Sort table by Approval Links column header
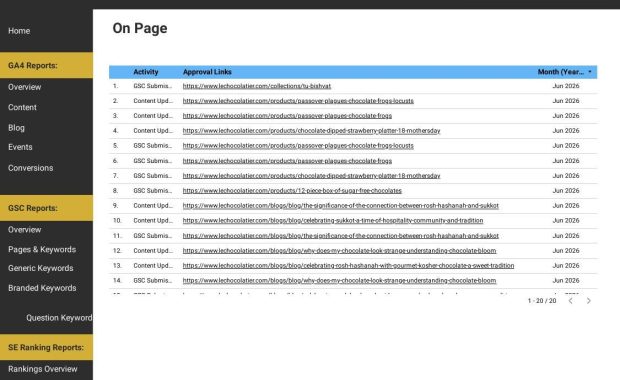Viewport: 620px width, 380px height. [207, 72]
